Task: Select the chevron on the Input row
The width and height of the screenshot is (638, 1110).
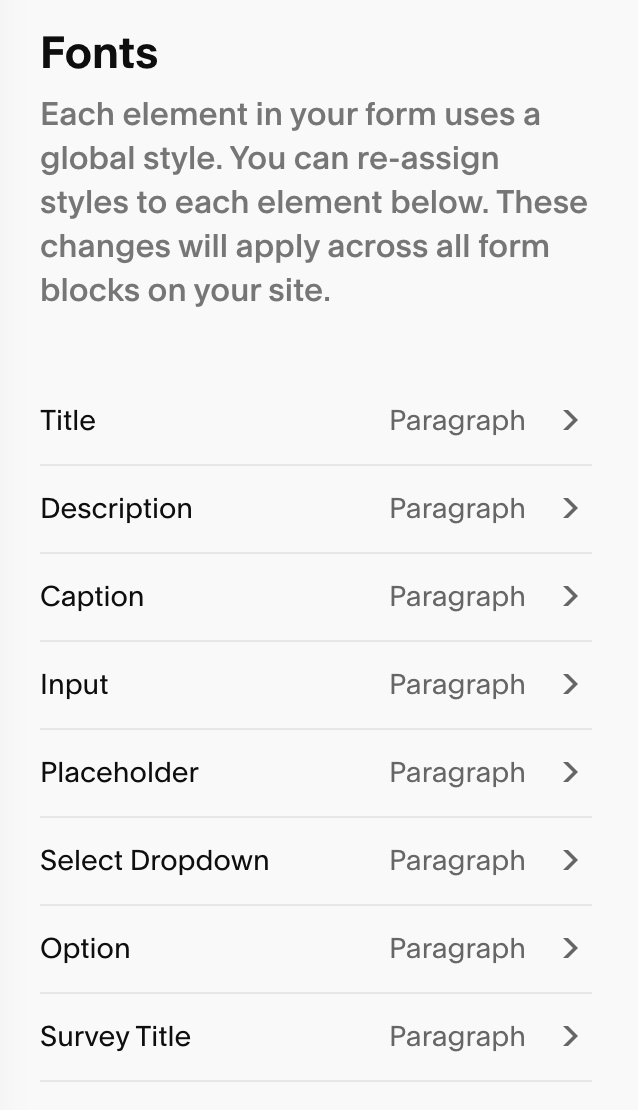Action: pos(571,684)
